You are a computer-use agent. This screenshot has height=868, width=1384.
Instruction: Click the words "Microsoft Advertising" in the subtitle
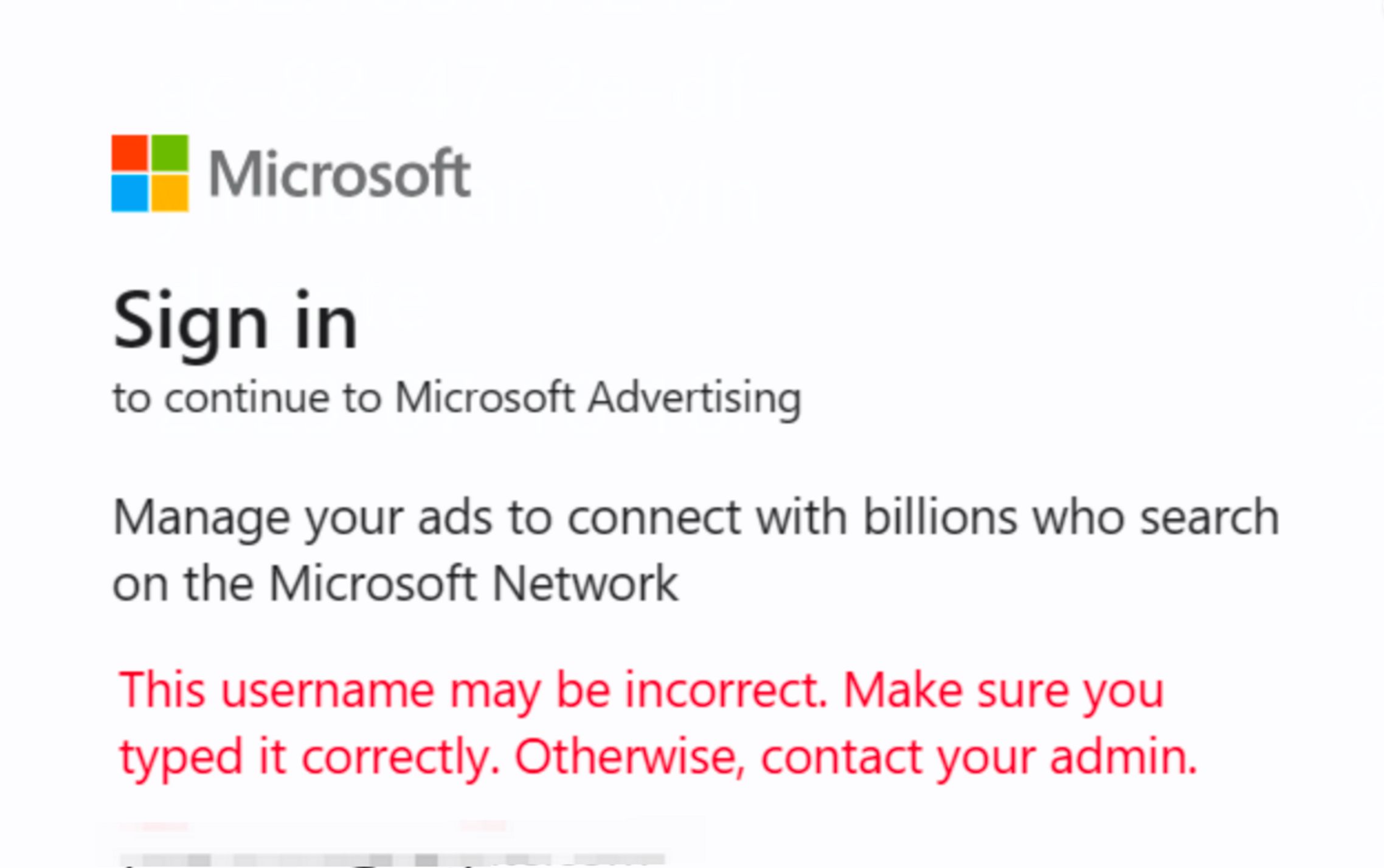(x=598, y=398)
